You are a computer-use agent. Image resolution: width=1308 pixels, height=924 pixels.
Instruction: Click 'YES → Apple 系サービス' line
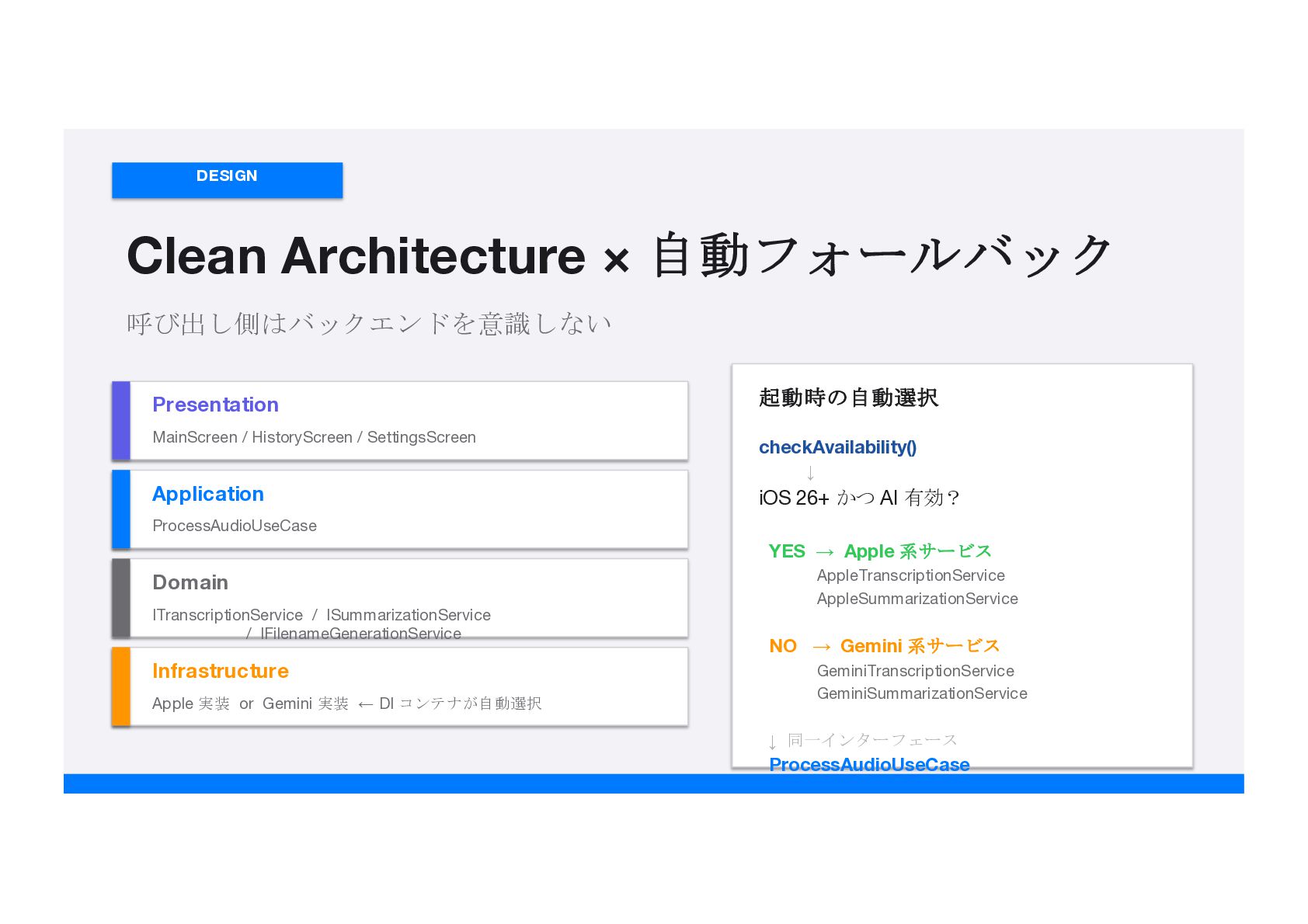880,551
